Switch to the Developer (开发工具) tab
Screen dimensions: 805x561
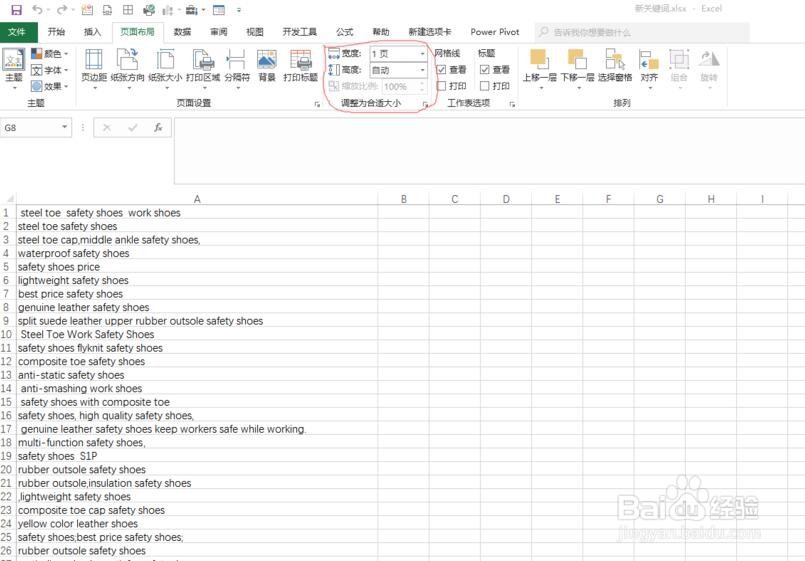pos(299,32)
